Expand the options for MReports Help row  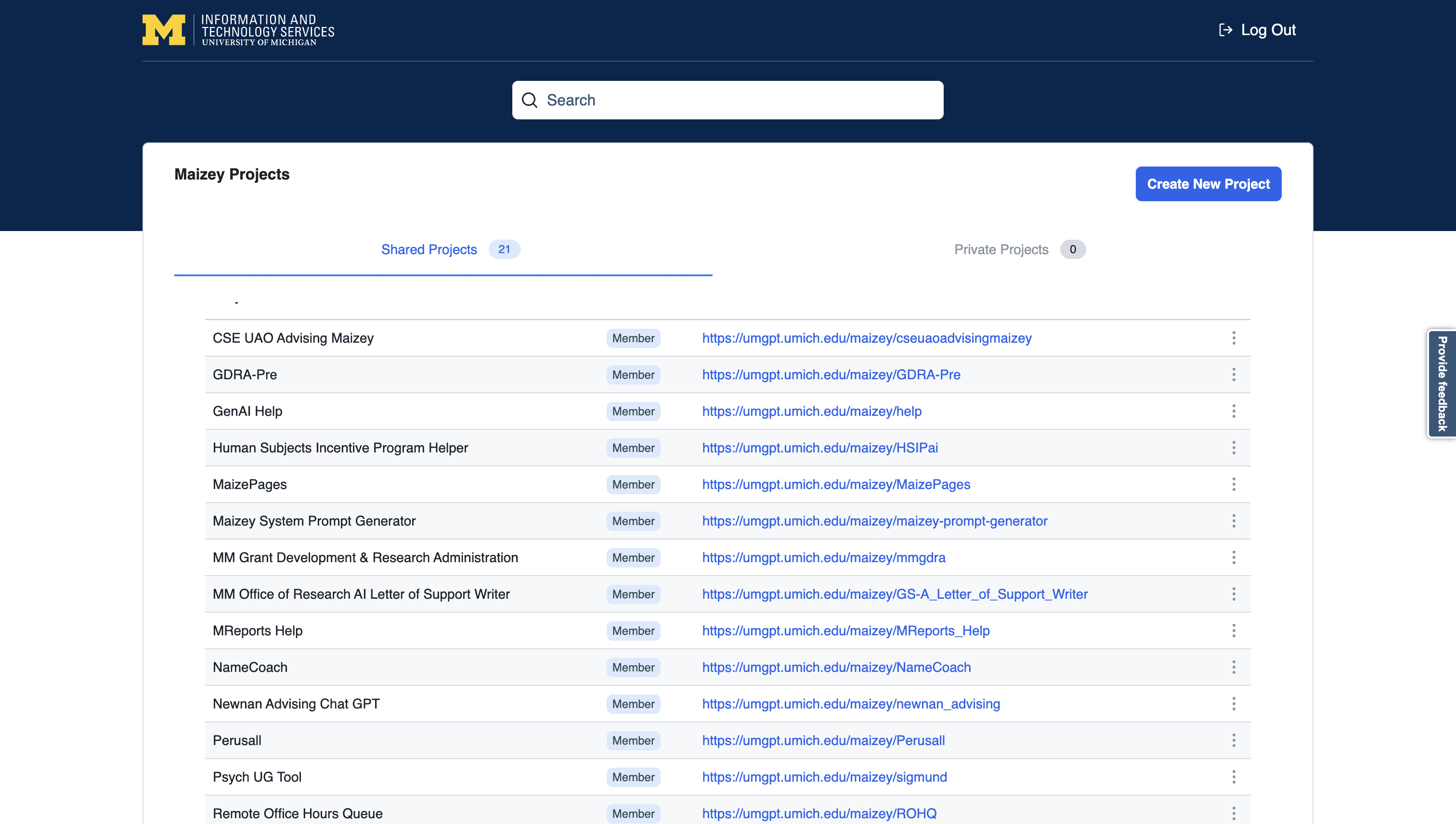pos(1234,631)
